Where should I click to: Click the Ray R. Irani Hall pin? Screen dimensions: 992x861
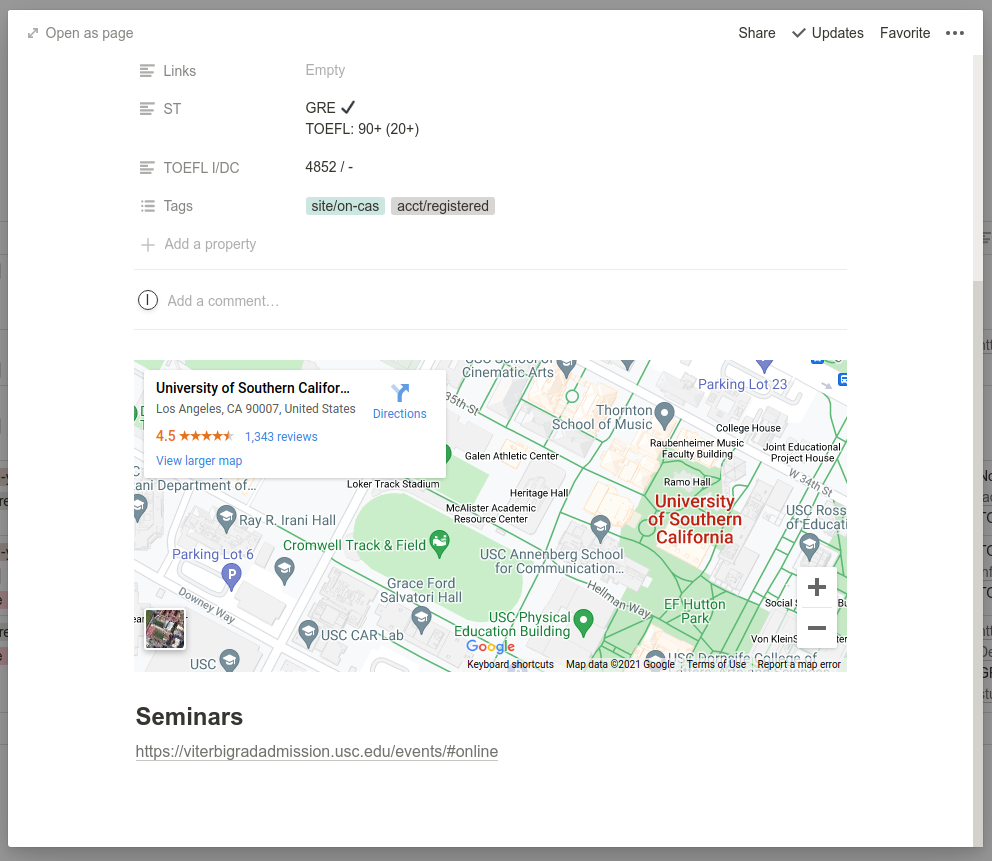pyautogui.click(x=226, y=519)
